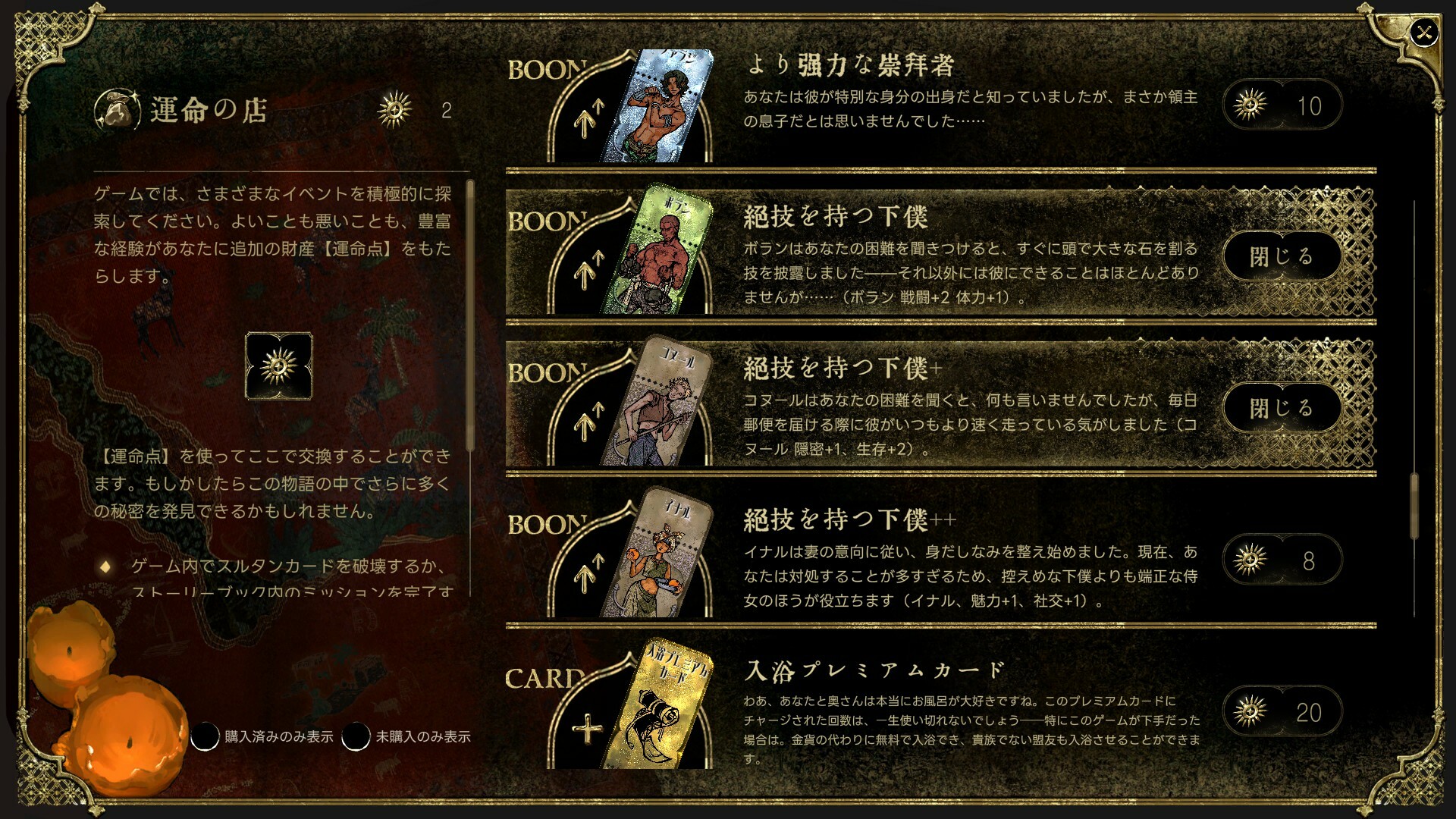Select the framed sun emblem in left panel

[279, 366]
